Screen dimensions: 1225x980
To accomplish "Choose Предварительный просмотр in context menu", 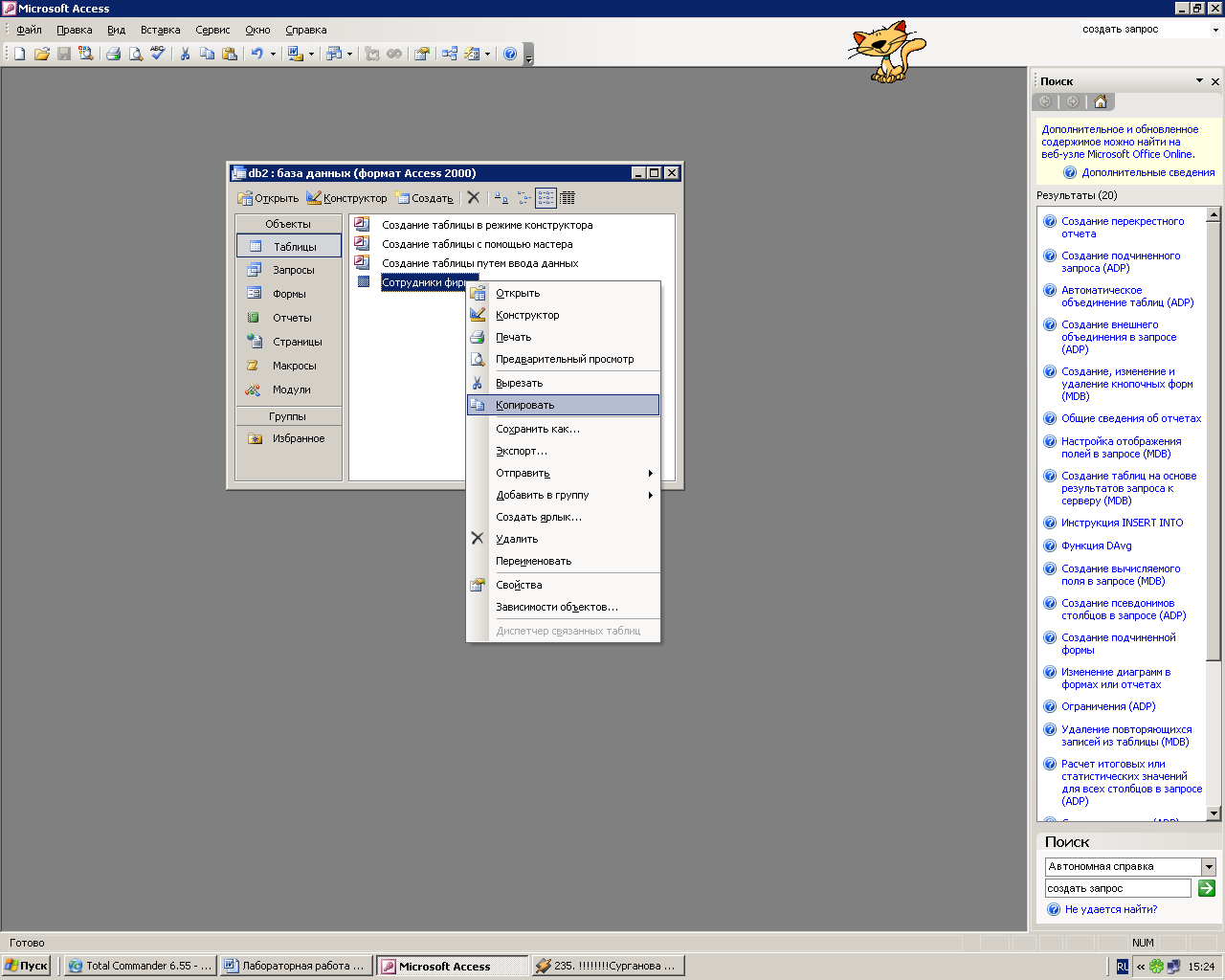I will click(563, 359).
